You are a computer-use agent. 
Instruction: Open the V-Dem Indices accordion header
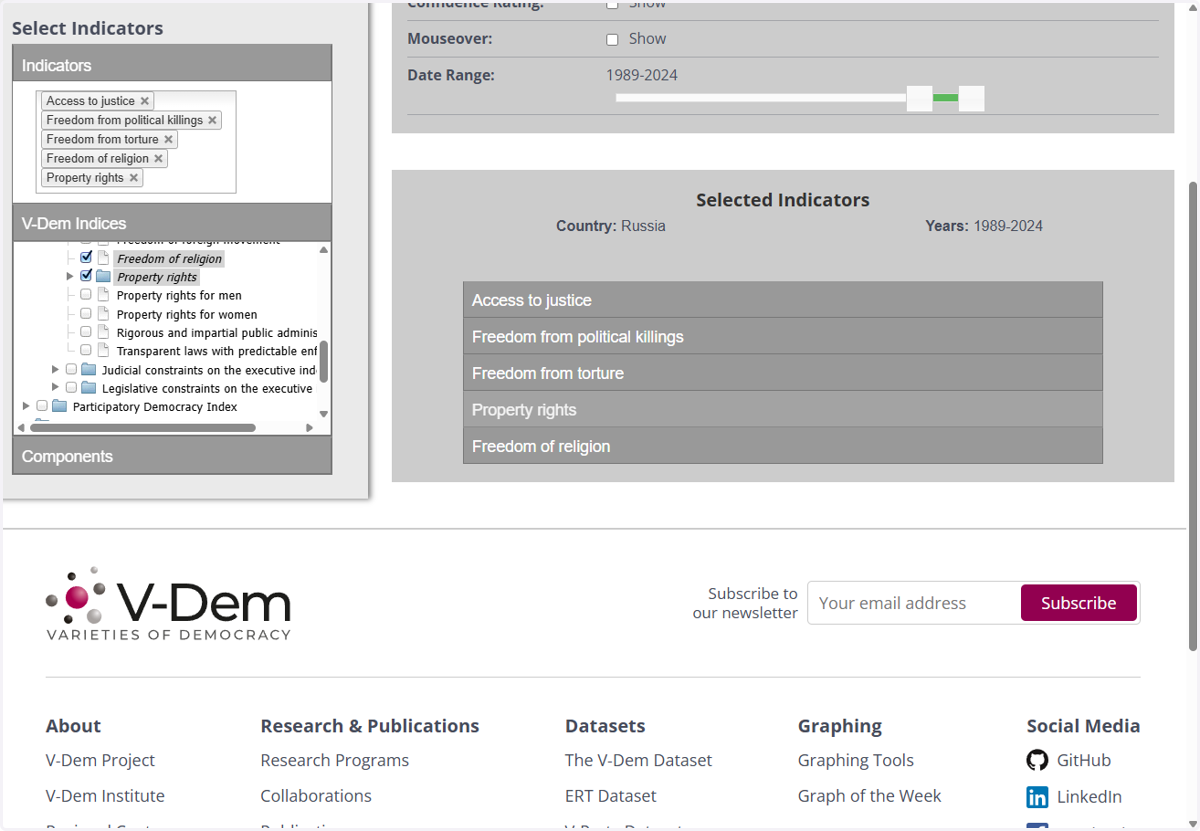click(x=172, y=223)
